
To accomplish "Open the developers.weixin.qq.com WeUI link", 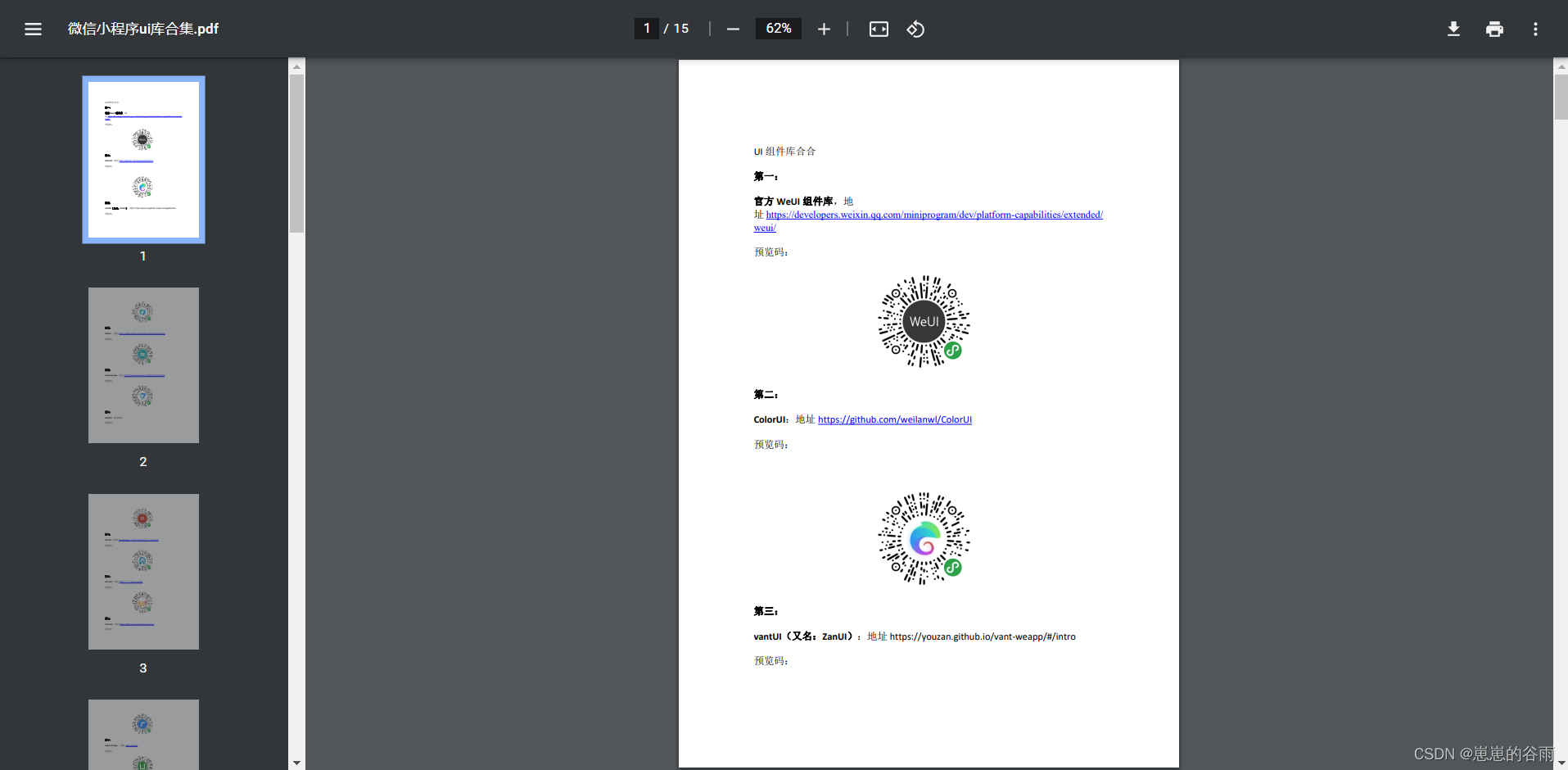I will point(929,221).
